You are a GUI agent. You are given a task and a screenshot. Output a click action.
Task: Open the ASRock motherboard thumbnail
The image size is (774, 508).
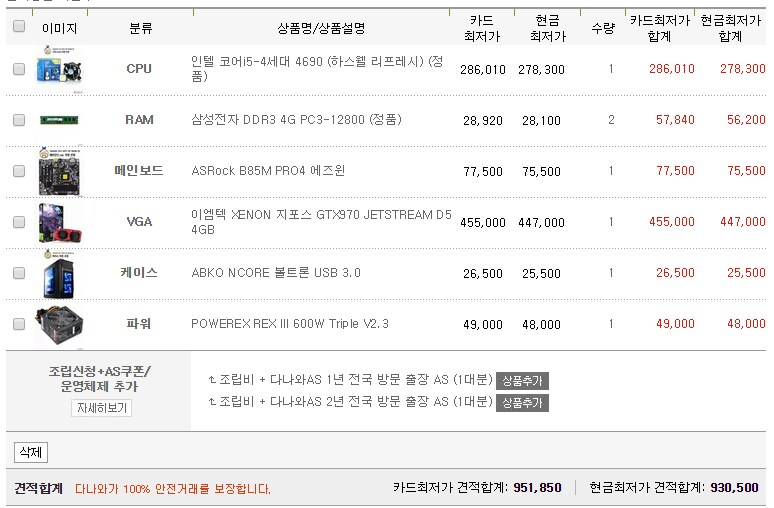[59, 171]
